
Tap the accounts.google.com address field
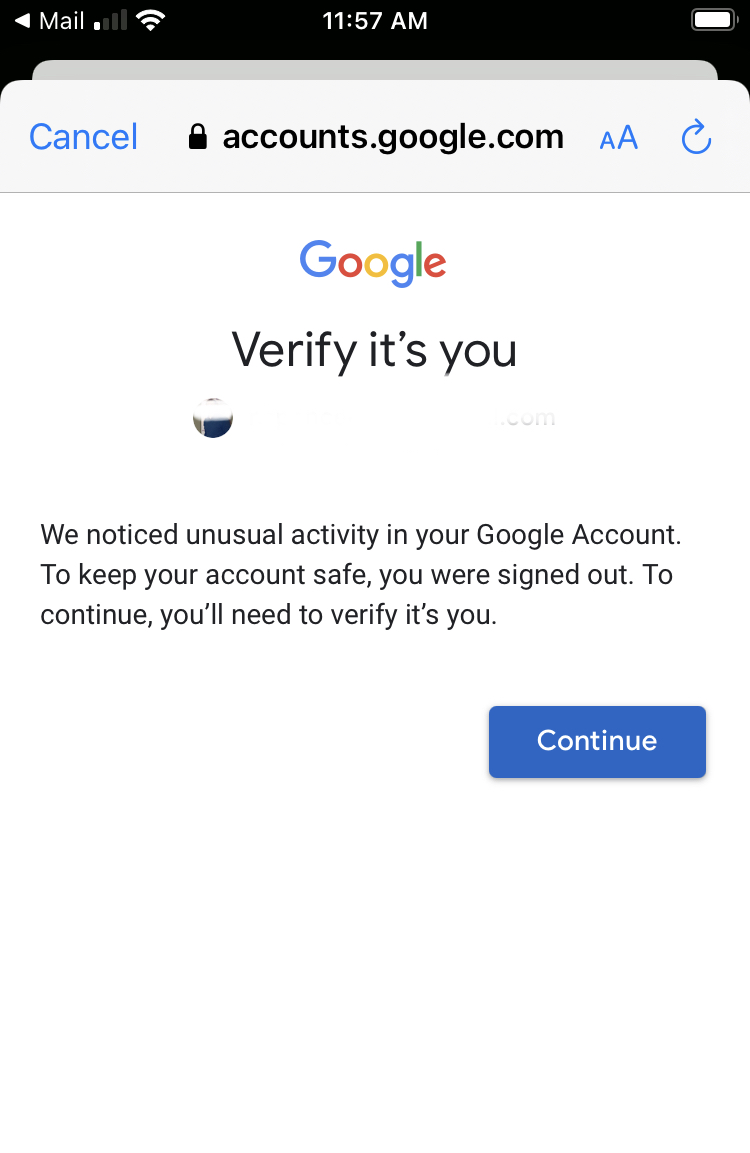pyautogui.click(x=393, y=137)
